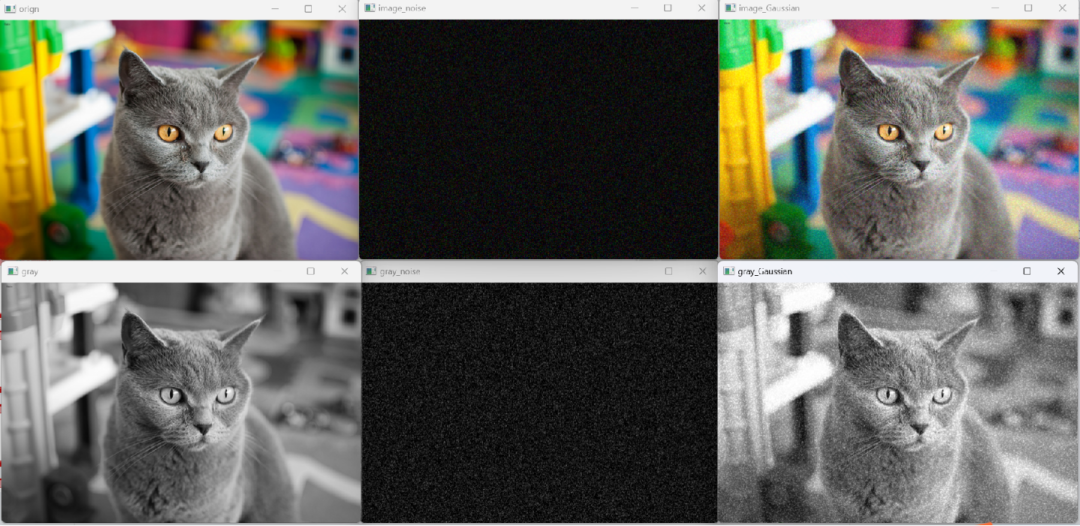Click the image_noise window app icon
Viewport: 1080px width, 526px height.
pos(370,8)
